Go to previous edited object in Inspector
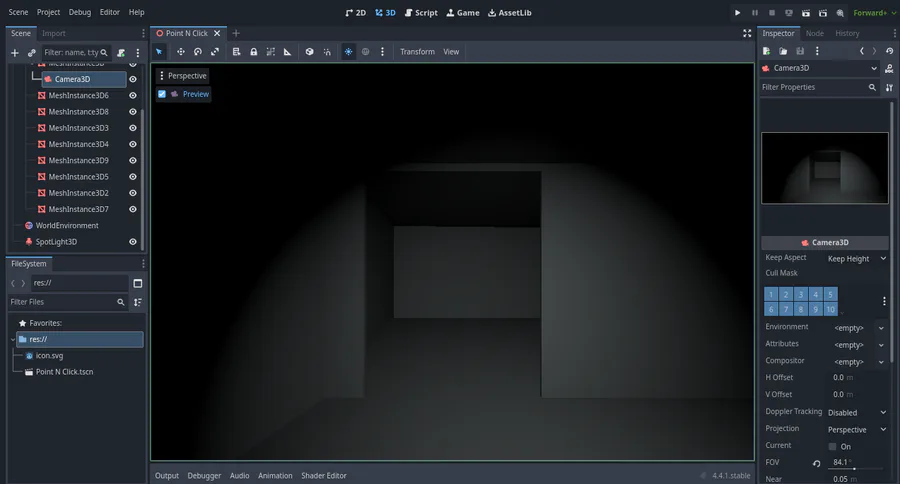The height and width of the screenshot is (484, 900). click(x=862, y=51)
